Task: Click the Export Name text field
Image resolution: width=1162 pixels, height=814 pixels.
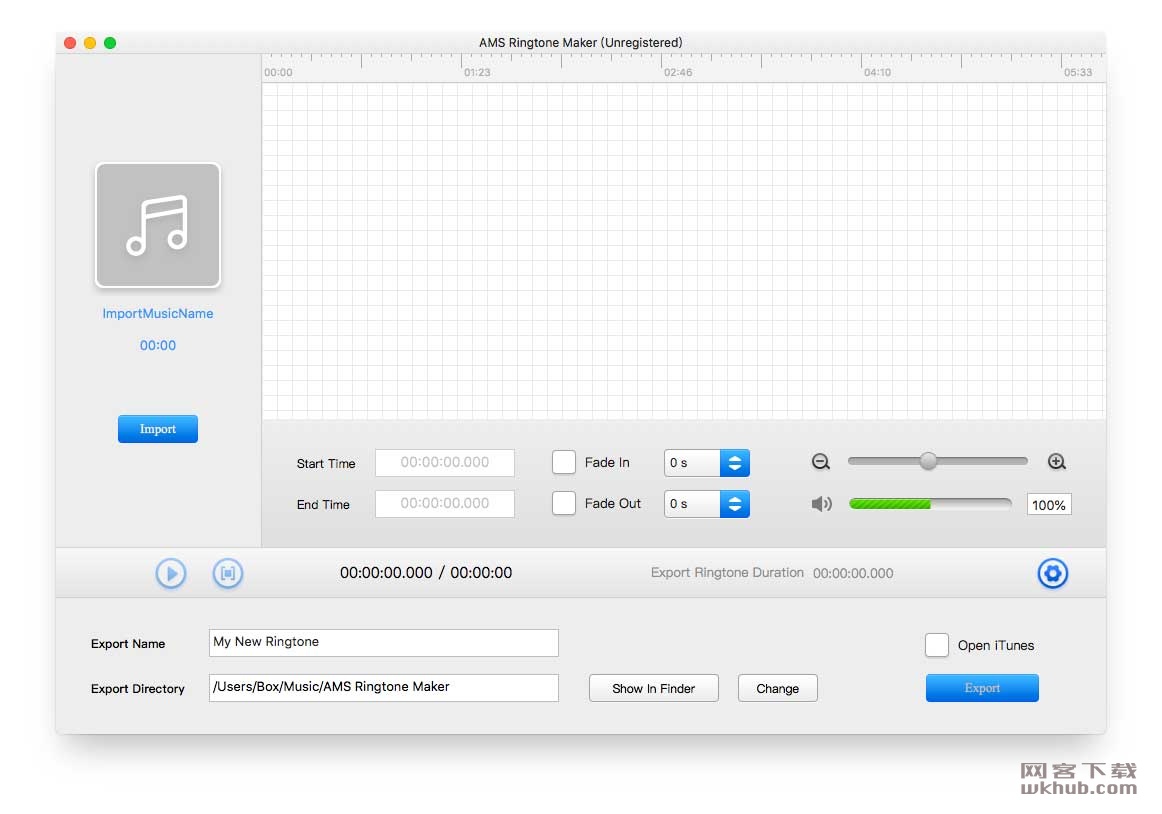Action: coord(384,642)
